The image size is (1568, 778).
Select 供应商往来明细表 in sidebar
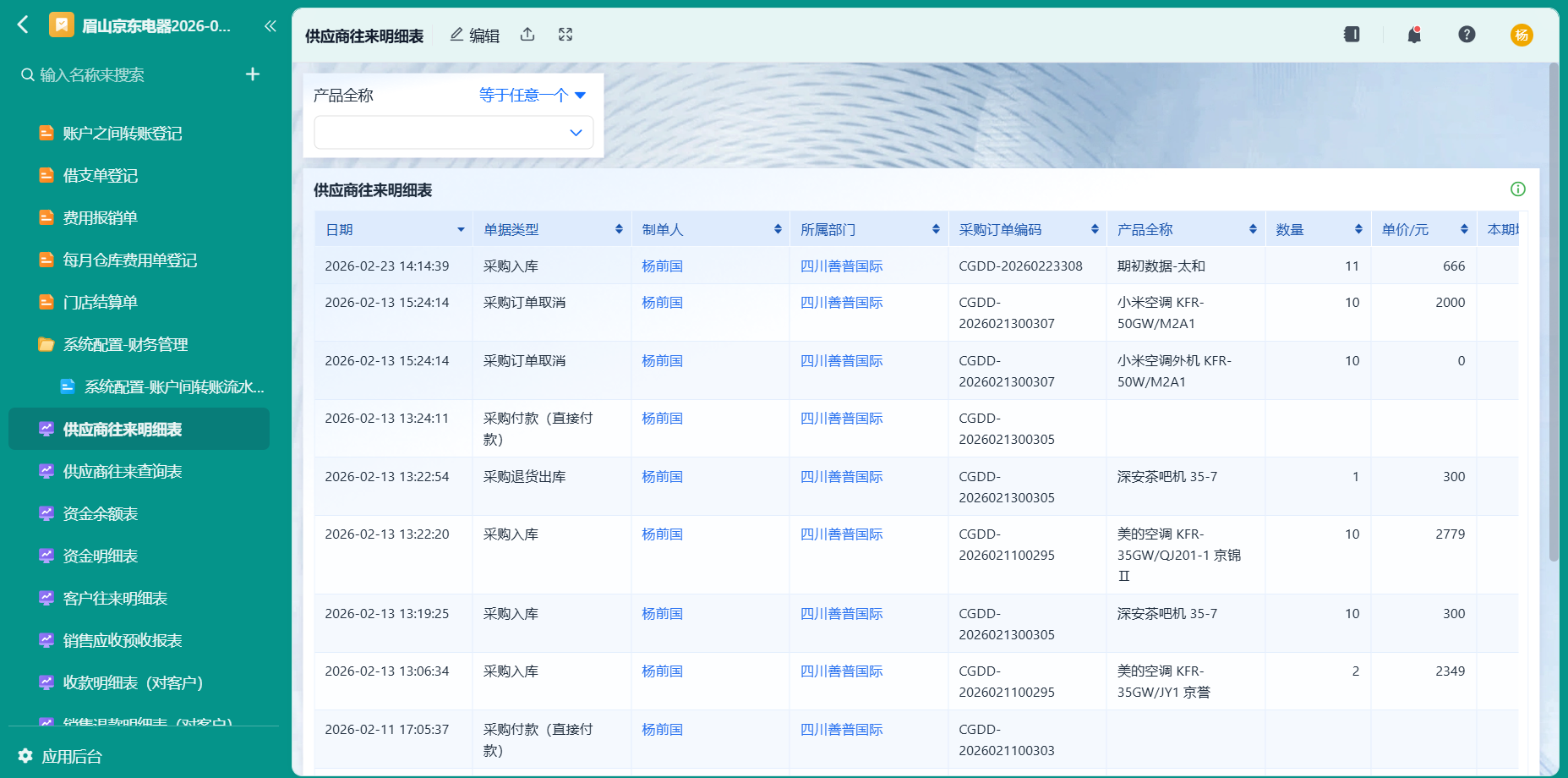139,429
